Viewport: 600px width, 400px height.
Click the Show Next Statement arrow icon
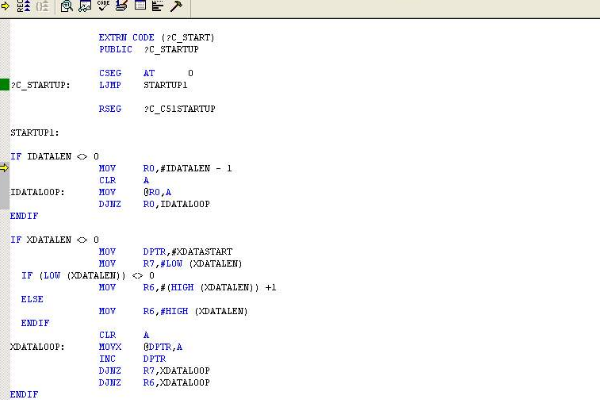pos(4,6)
